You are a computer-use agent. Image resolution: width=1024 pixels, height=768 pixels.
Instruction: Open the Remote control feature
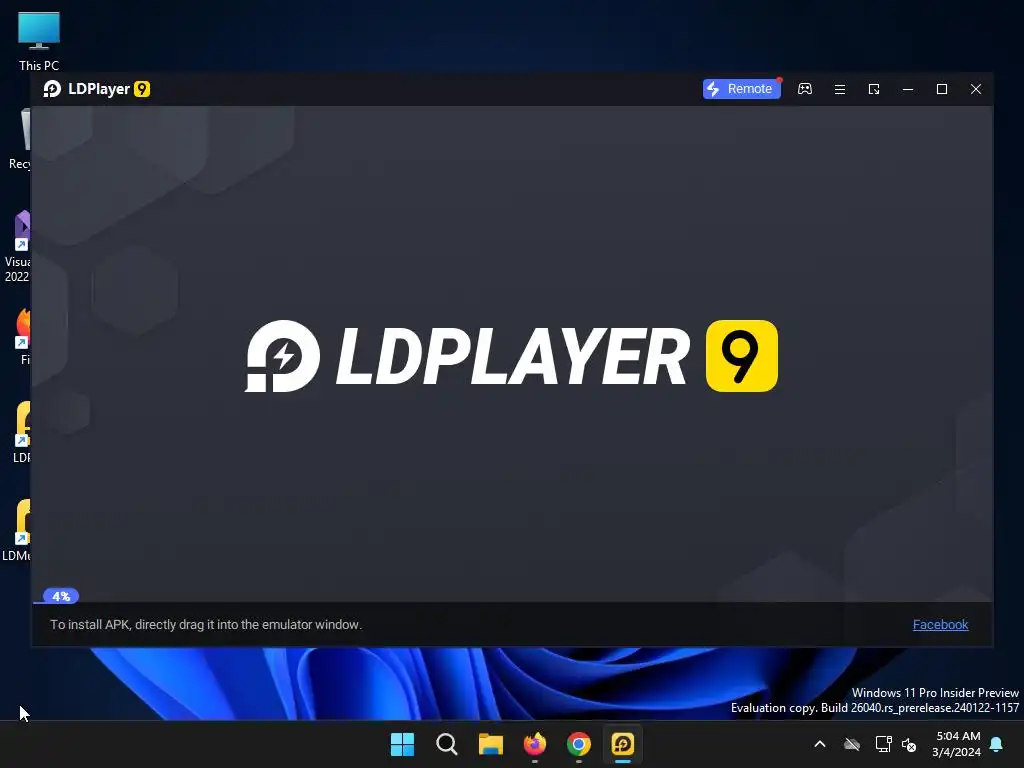click(741, 89)
